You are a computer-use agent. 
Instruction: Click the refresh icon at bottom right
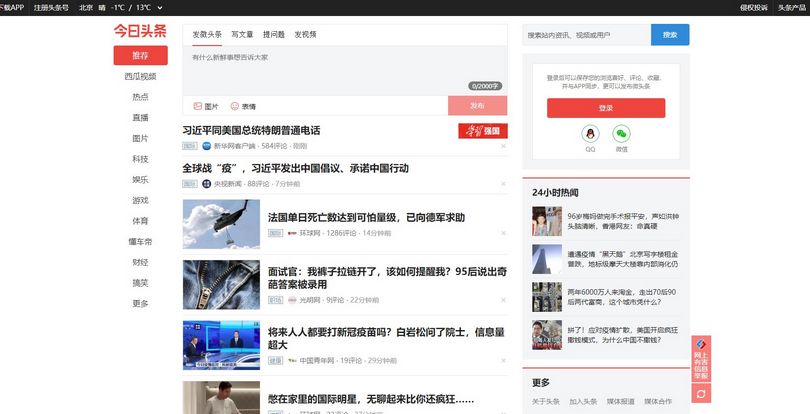coord(701,395)
